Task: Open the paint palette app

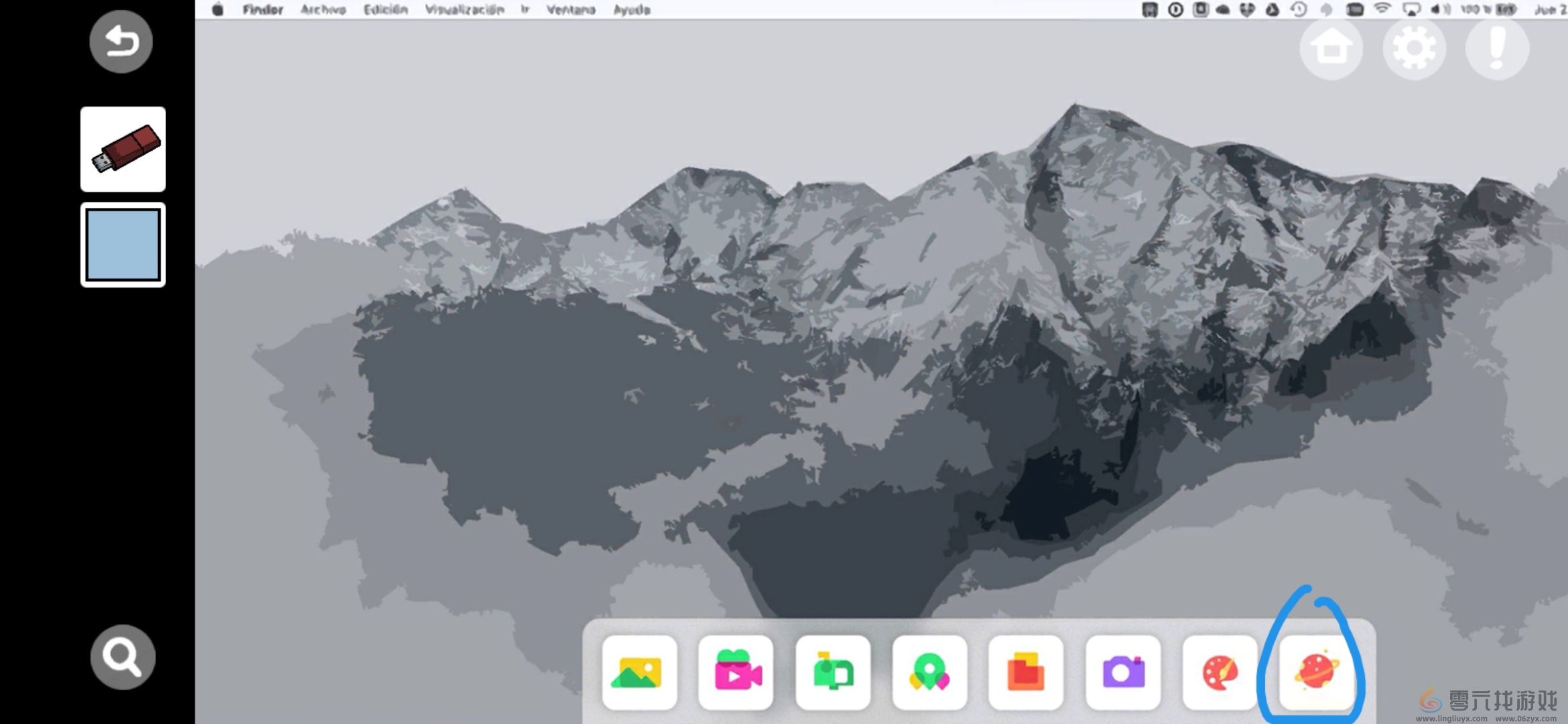Action: click(1220, 672)
